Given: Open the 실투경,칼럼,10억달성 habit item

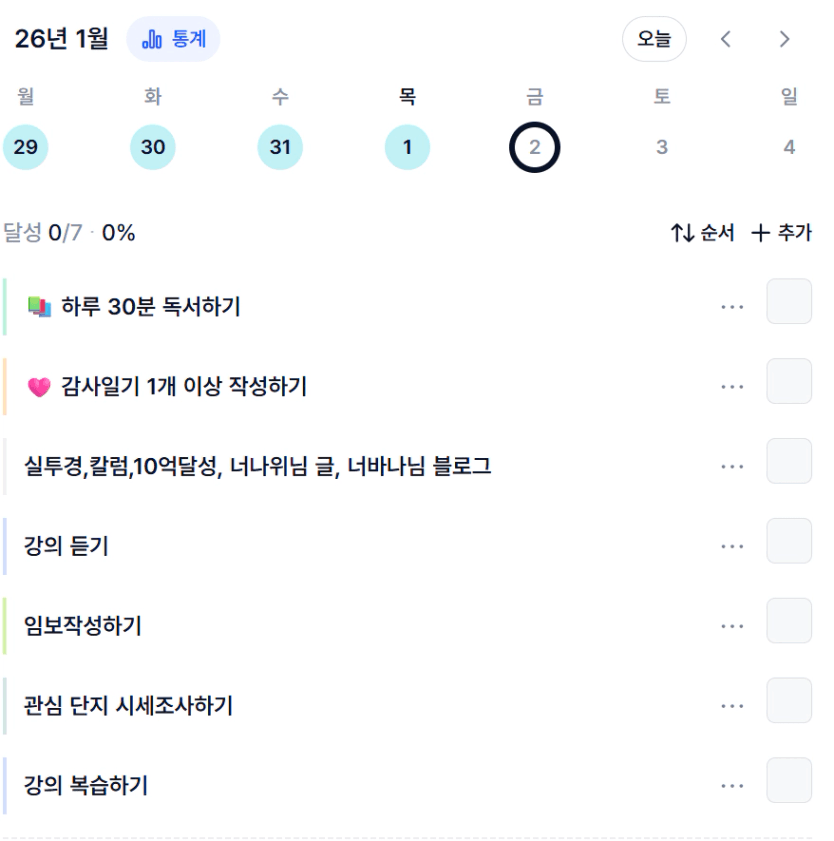Looking at the screenshot, I should click(x=258, y=466).
